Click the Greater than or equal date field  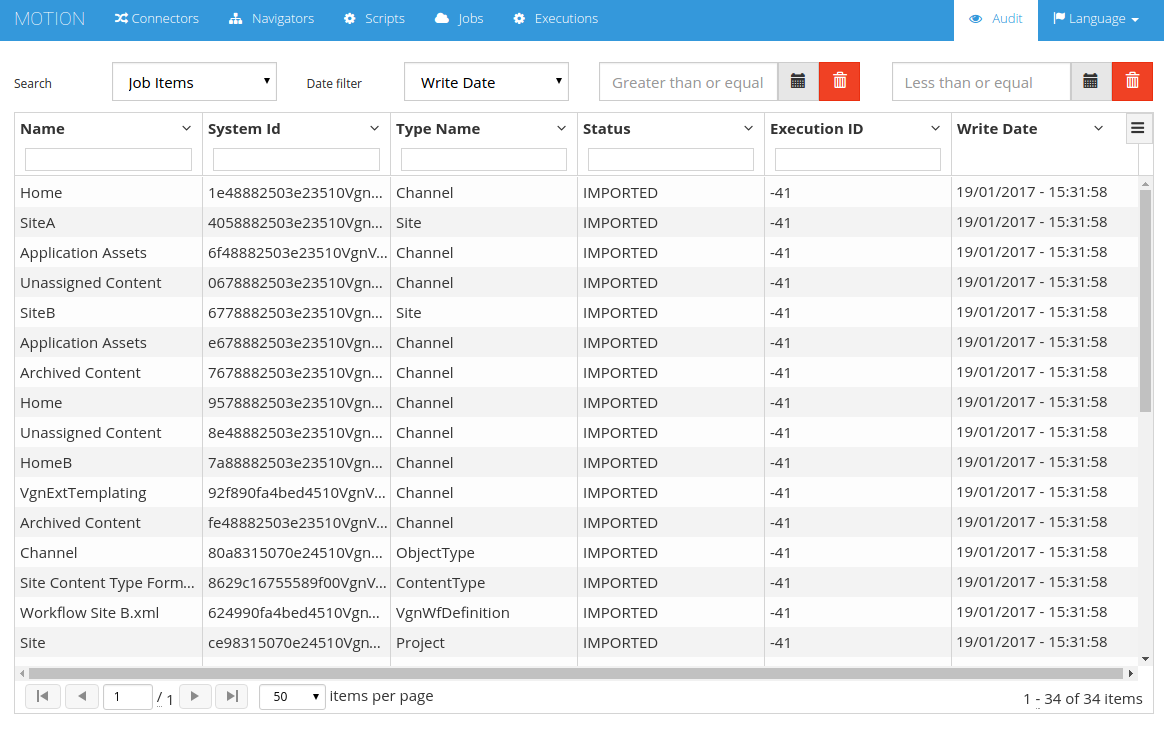click(688, 82)
